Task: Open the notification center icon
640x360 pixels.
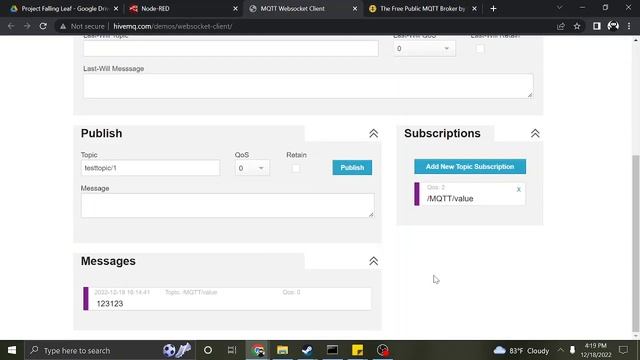Action: [x=623, y=350]
